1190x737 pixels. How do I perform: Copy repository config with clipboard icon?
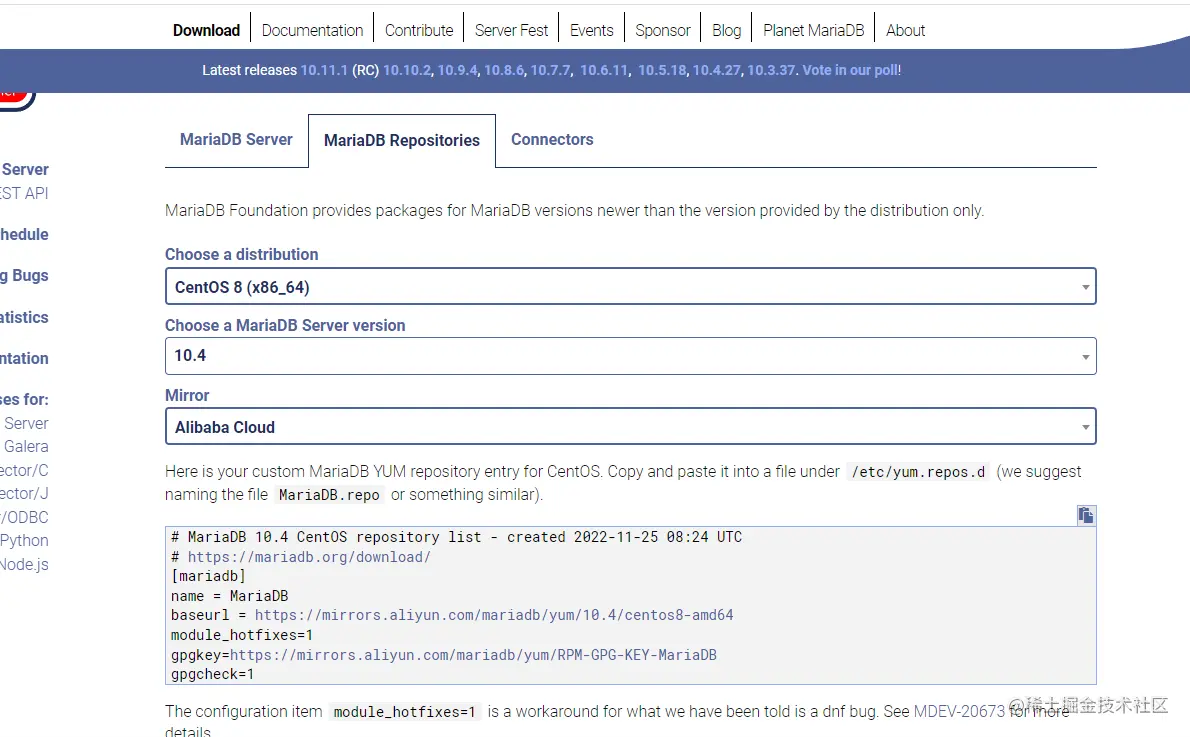point(1086,515)
